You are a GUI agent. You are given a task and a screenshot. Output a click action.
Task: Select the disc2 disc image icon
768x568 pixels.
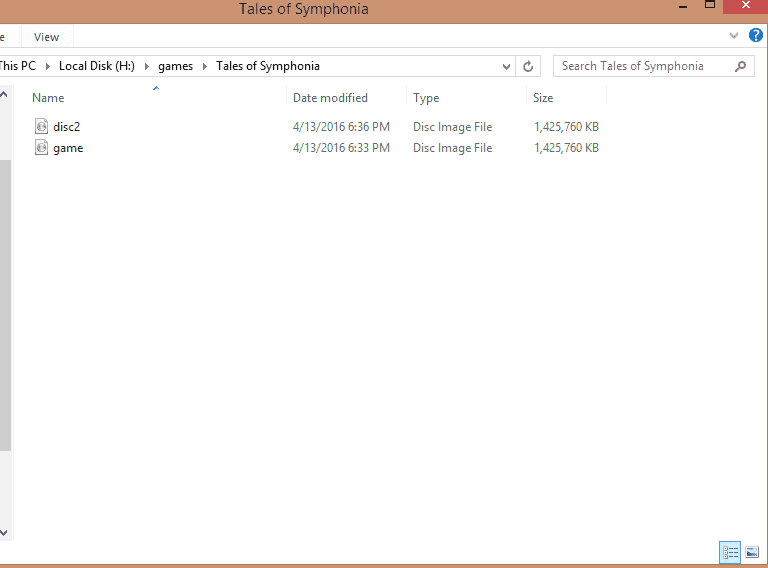tap(42, 126)
